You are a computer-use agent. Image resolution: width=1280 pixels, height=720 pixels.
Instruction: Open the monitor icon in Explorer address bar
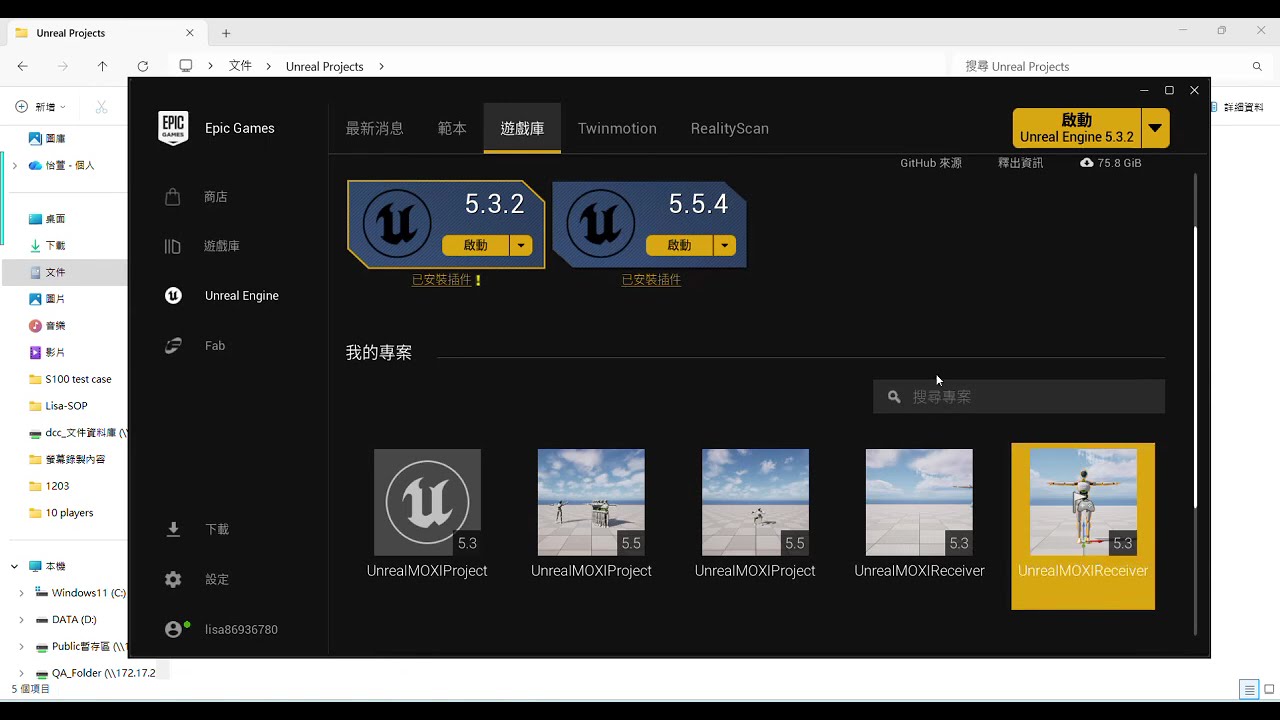tap(185, 66)
